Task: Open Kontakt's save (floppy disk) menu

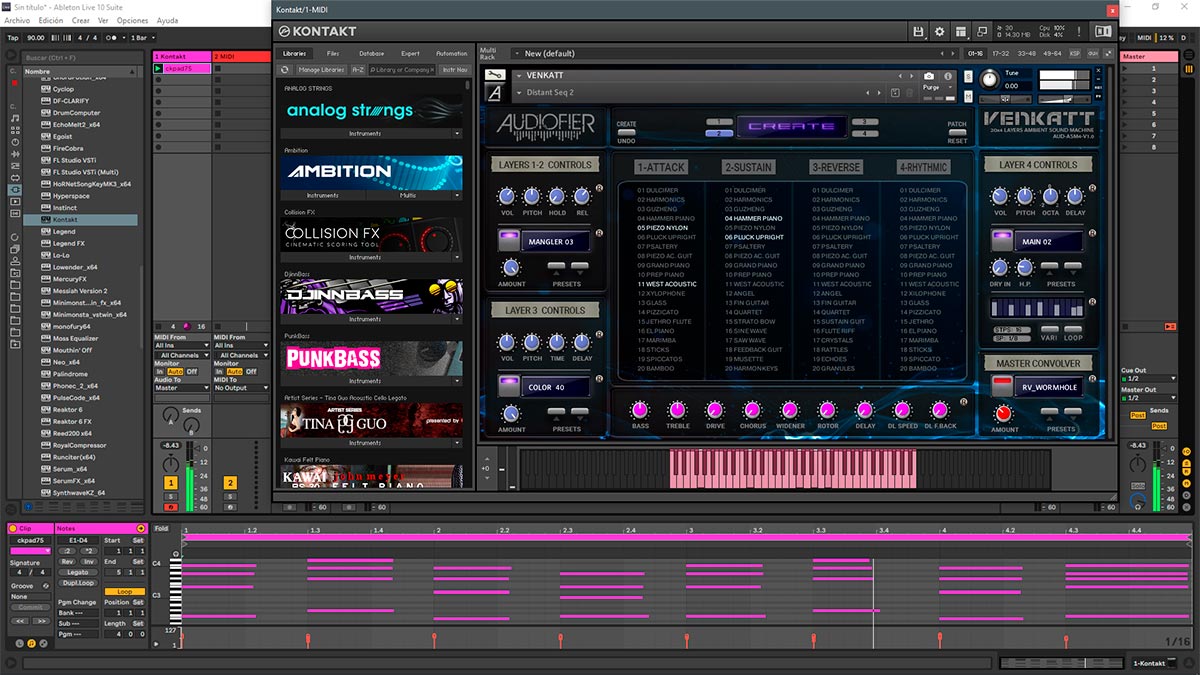Action: 918,32
